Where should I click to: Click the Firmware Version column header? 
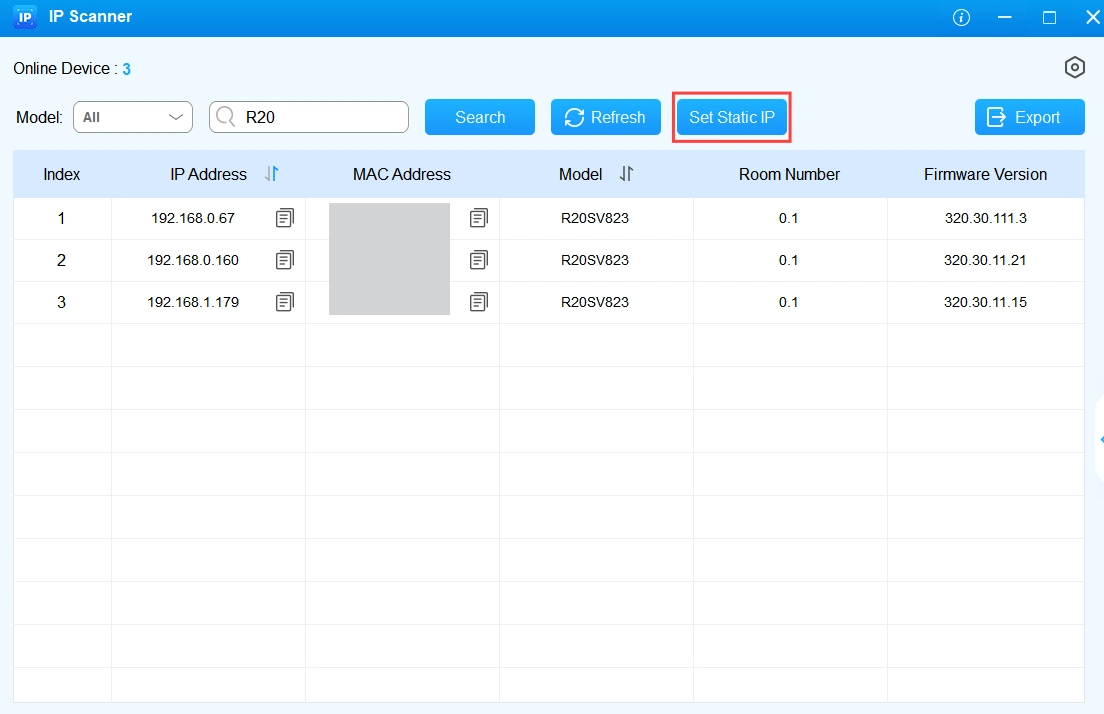tap(985, 174)
